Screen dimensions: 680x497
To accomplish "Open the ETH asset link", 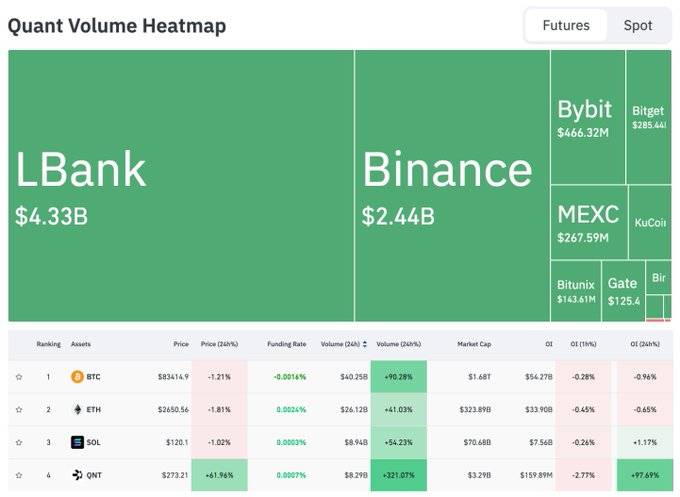I will [x=94, y=409].
